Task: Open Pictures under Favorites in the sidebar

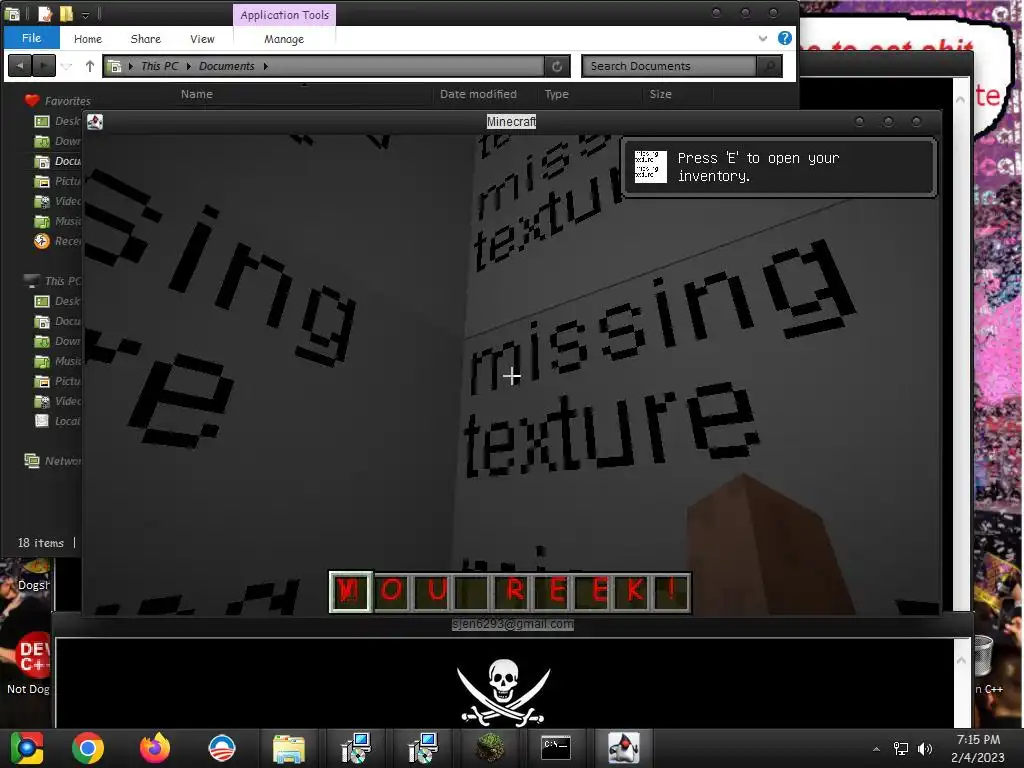Action: 57,181
